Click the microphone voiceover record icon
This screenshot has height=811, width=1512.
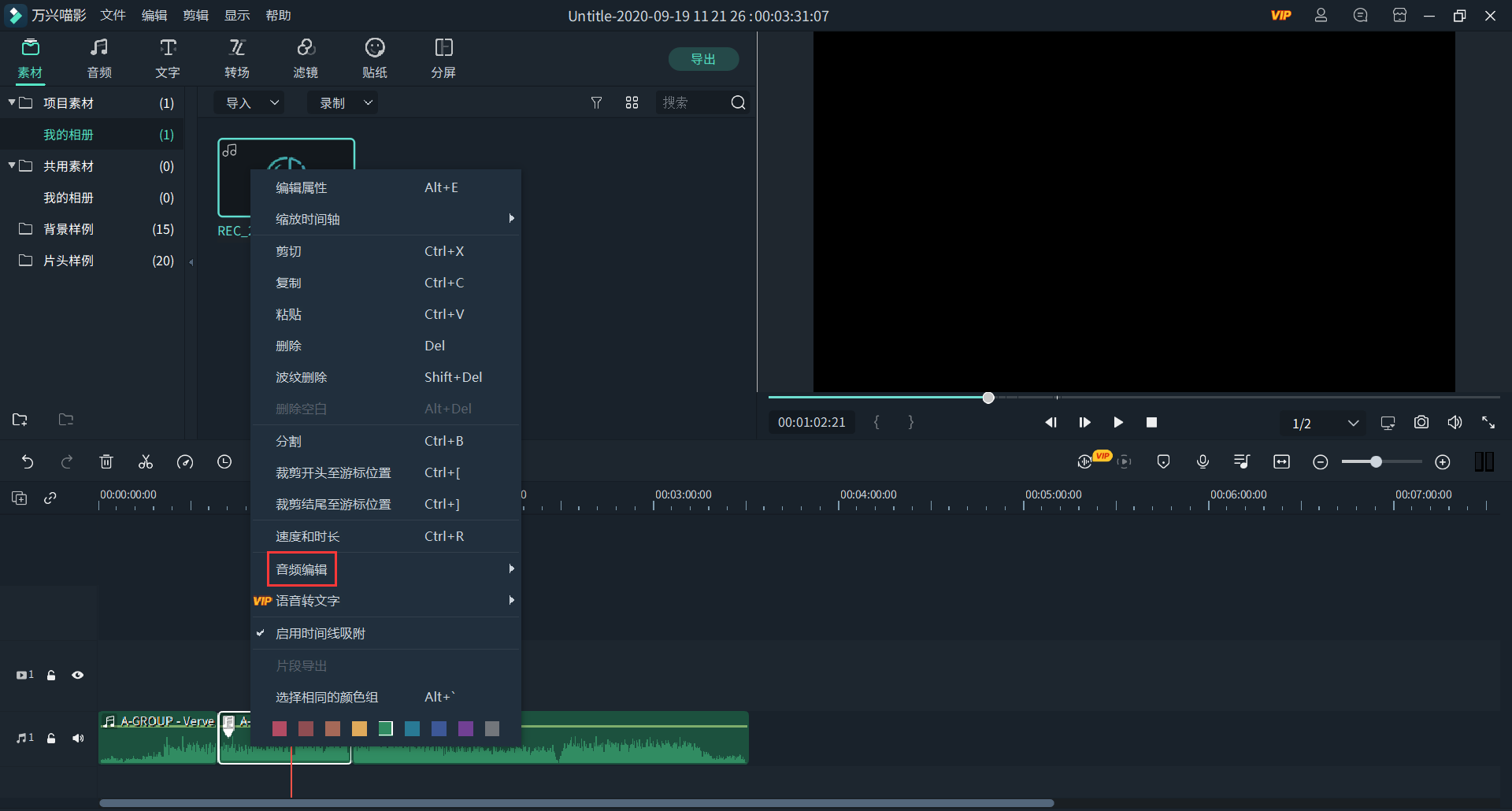click(x=1203, y=462)
